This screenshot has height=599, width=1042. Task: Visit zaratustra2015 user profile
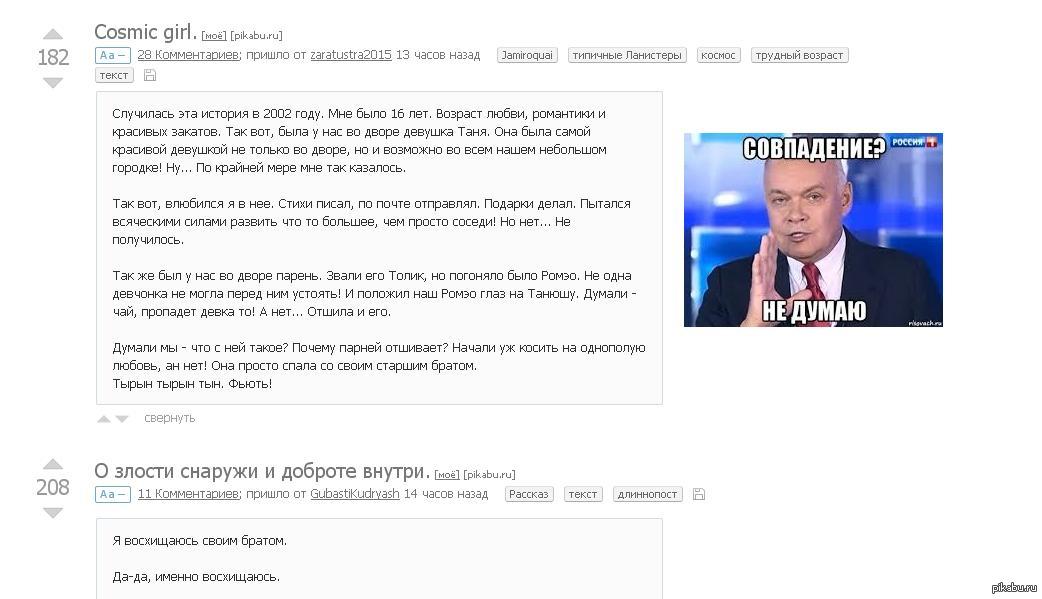350,55
